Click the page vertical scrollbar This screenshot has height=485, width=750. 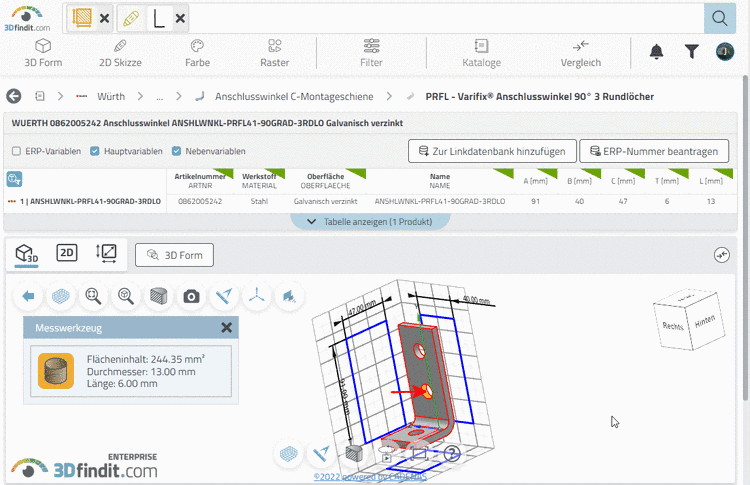pos(746,239)
